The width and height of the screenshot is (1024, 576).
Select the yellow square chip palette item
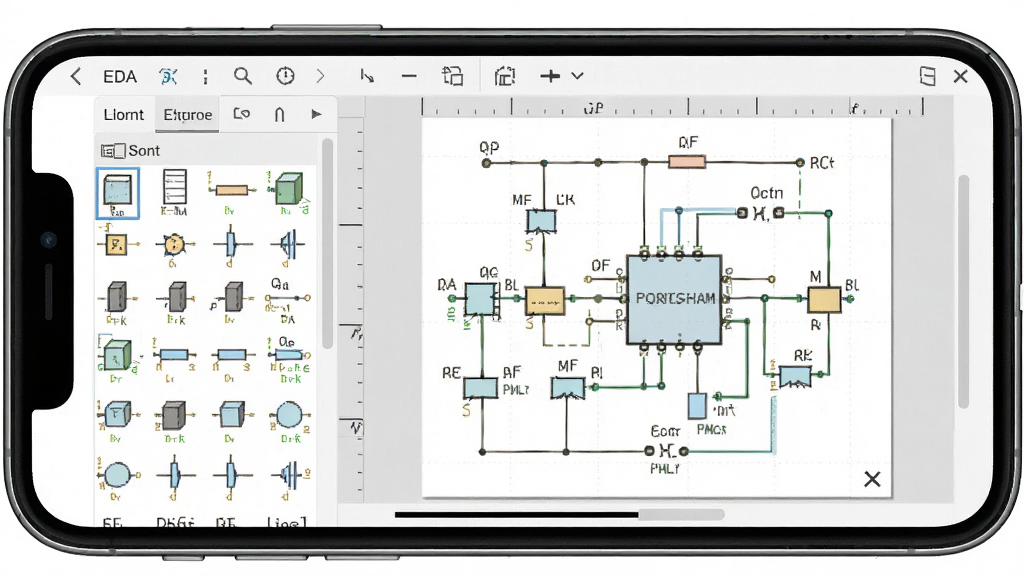tap(118, 245)
